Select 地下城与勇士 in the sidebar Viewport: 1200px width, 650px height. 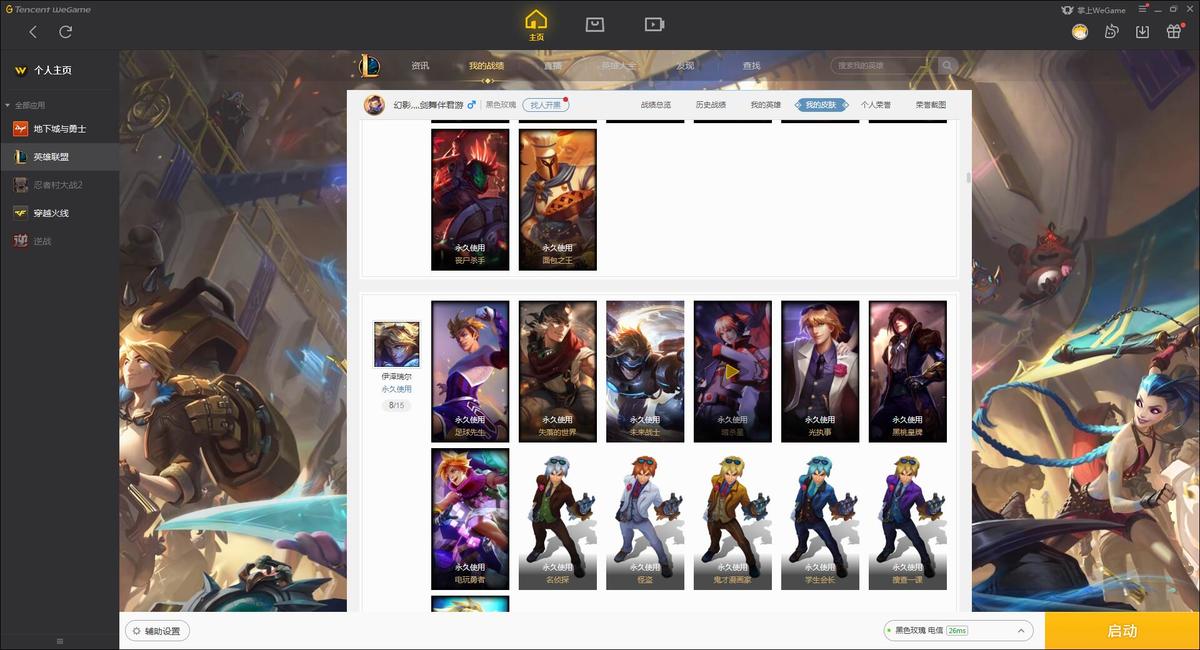point(60,129)
